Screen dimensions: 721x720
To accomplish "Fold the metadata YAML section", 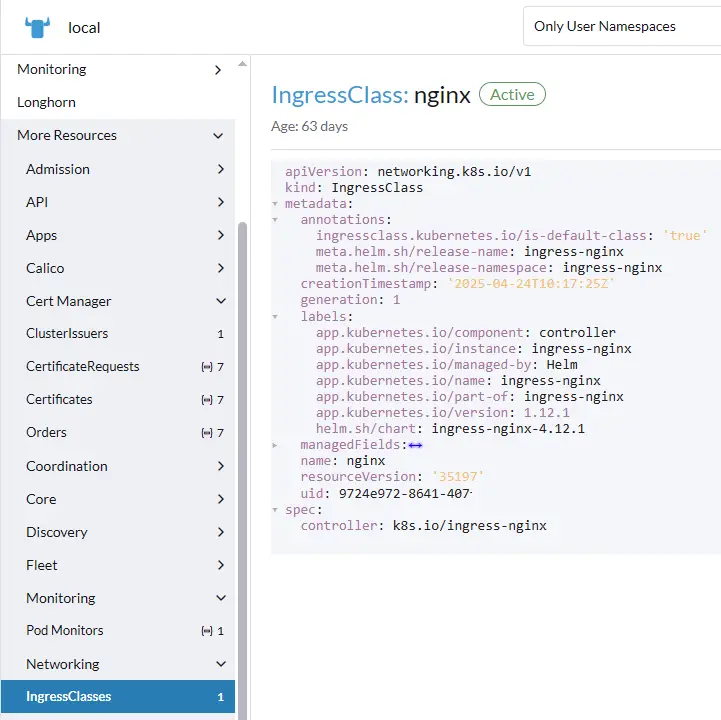I will click(275, 204).
